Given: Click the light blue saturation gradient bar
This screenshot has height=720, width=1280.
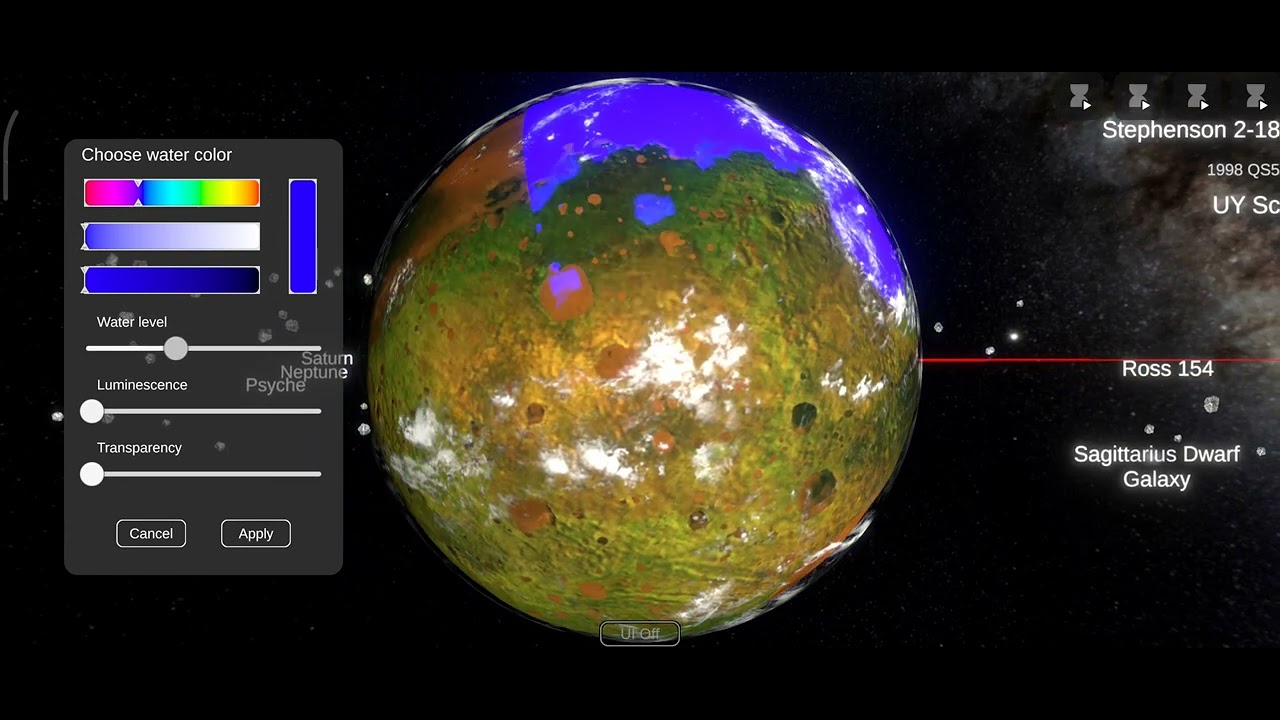Looking at the screenshot, I should click(172, 236).
